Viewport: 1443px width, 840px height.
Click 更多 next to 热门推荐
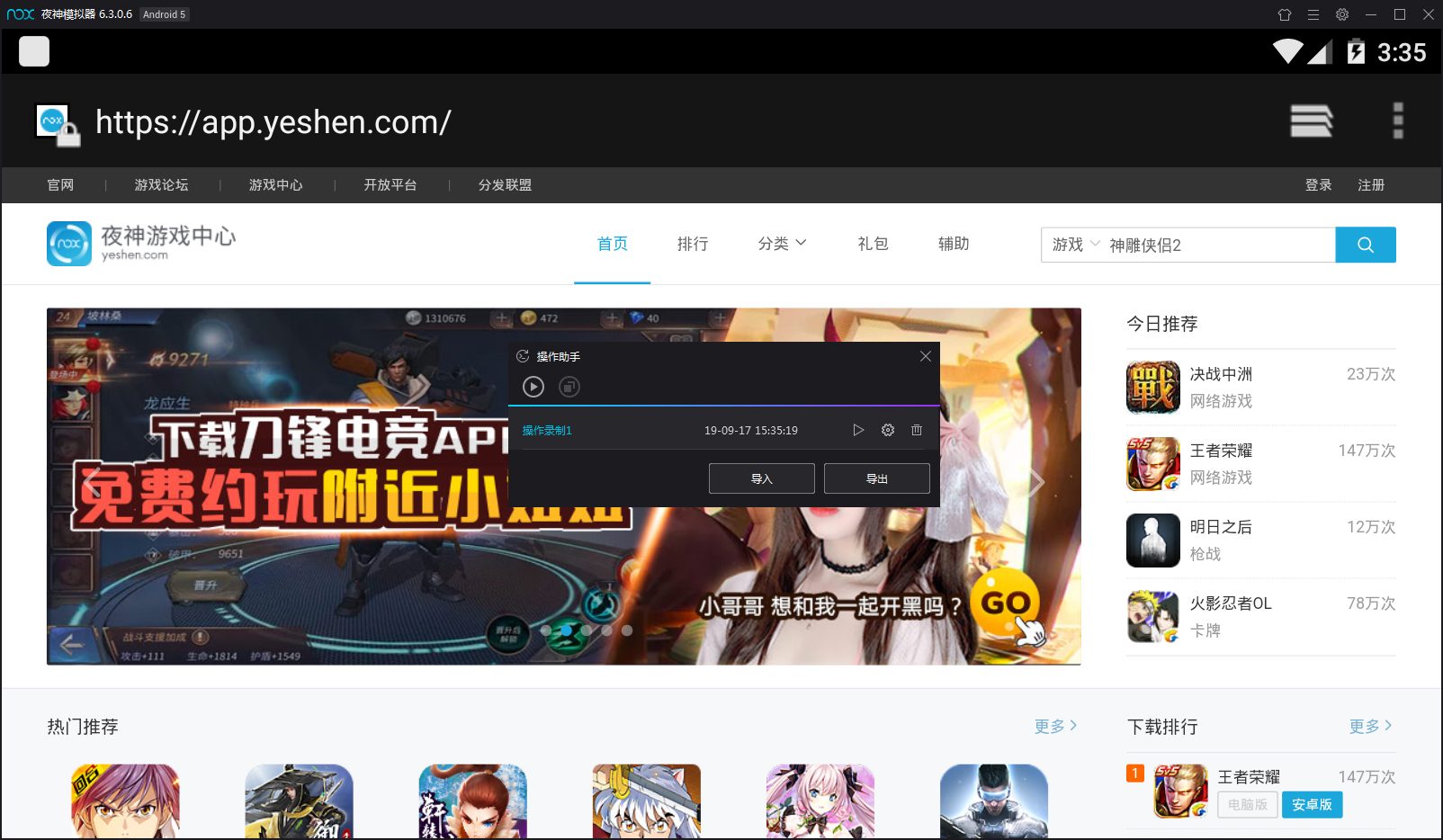(1055, 726)
